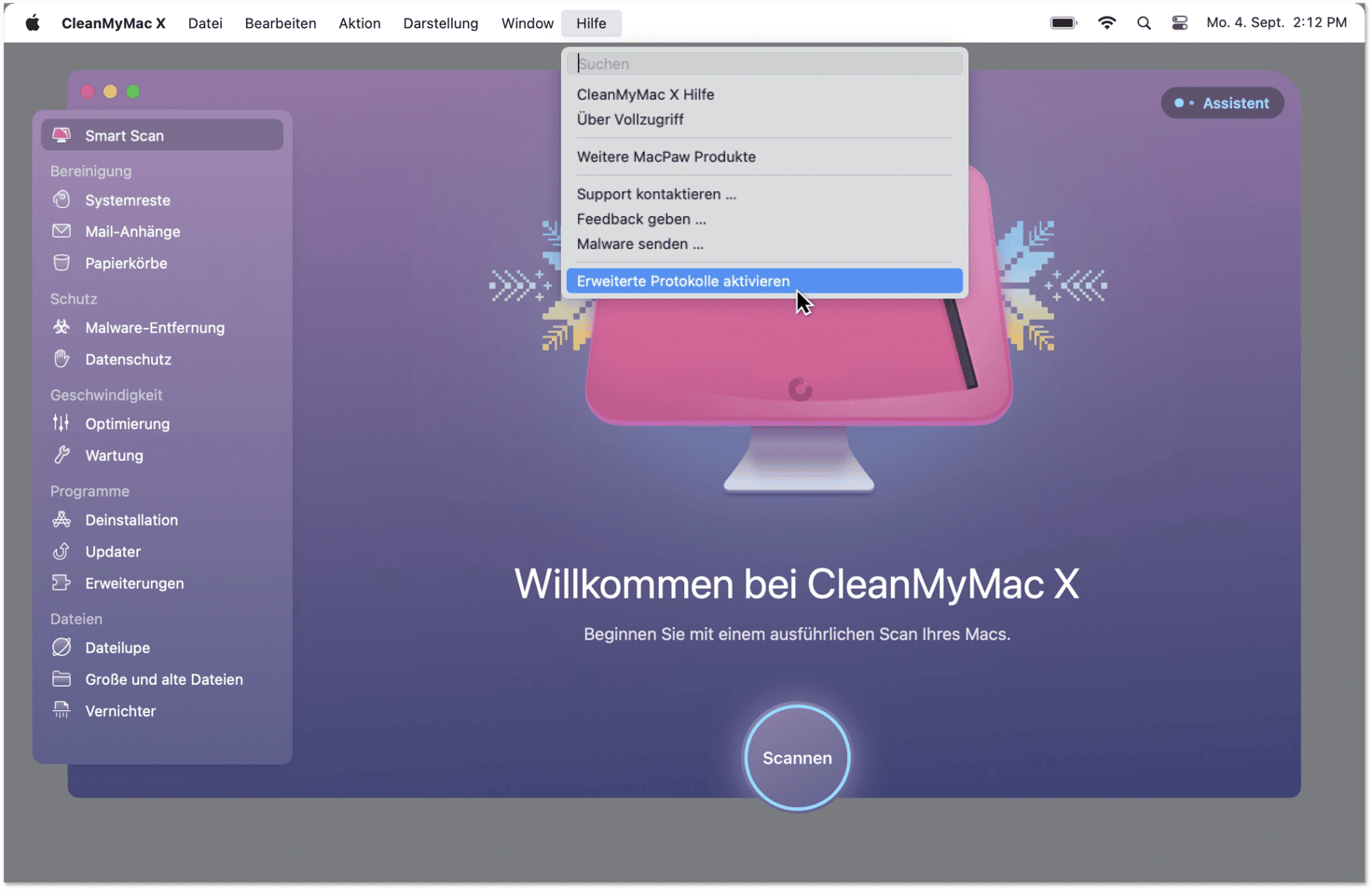Start the scan with Scannen button
Image resolution: width=1372 pixels, height=890 pixels.
(797, 758)
